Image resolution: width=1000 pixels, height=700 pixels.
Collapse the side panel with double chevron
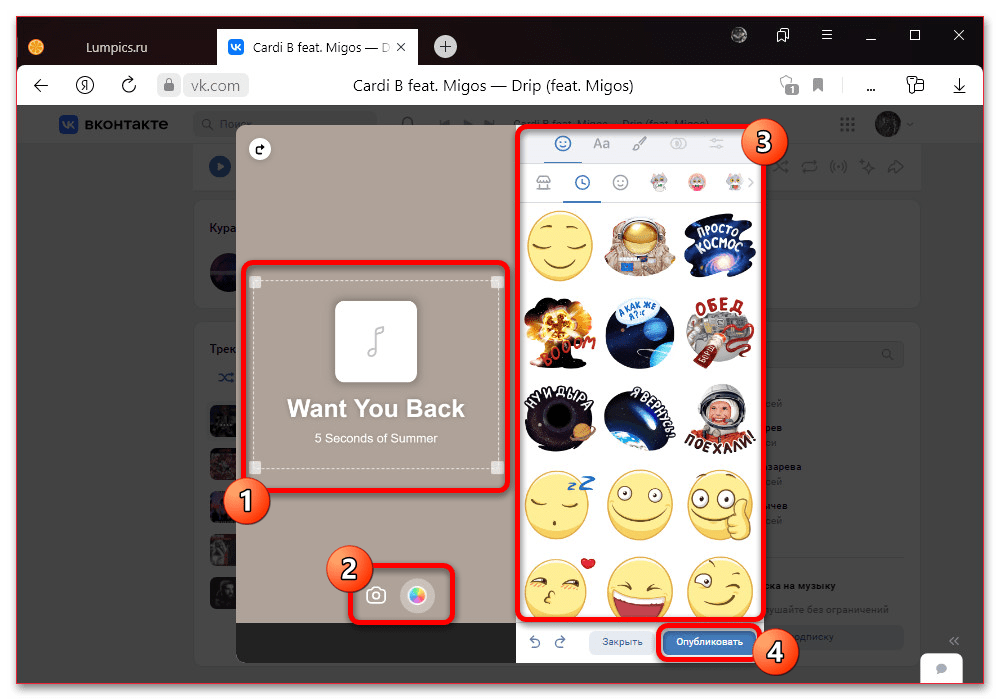pyautogui.click(x=953, y=641)
